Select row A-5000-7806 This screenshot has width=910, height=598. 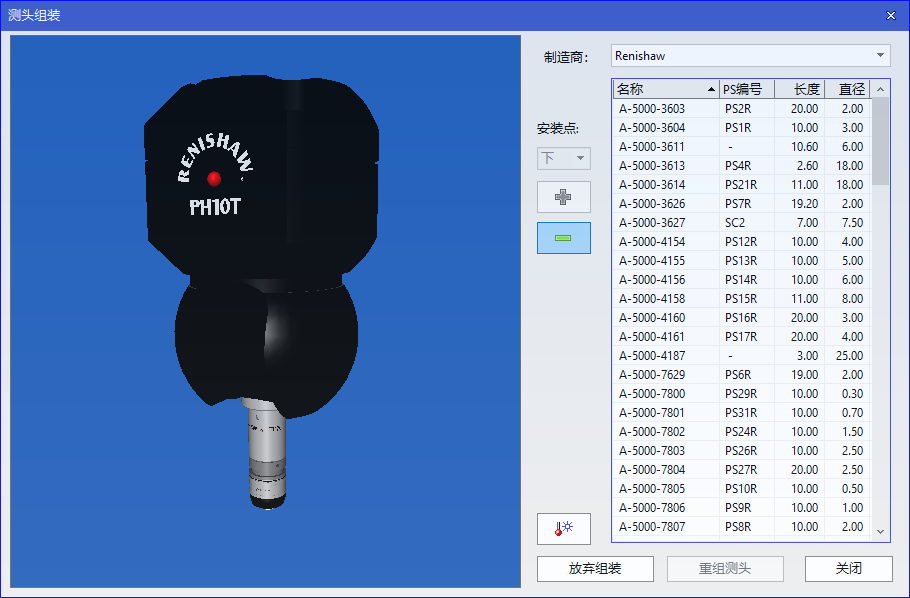click(x=742, y=508)
